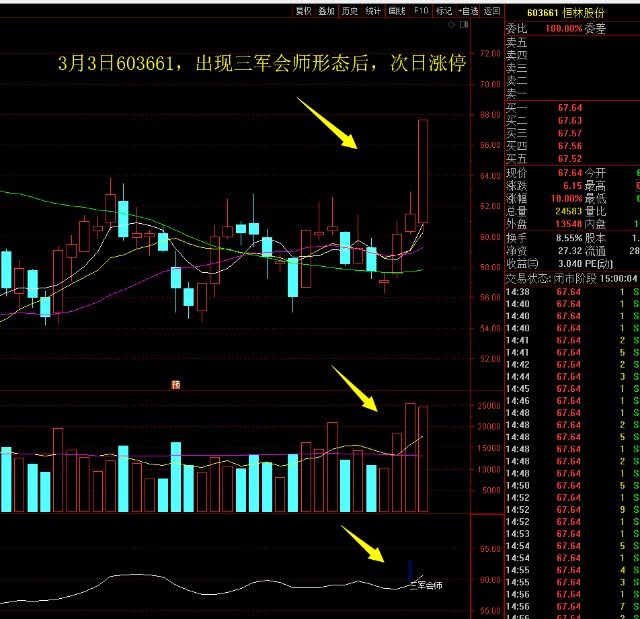Toggle the small panel icon beside diamond
640x619 pixels.
[463, 24]
